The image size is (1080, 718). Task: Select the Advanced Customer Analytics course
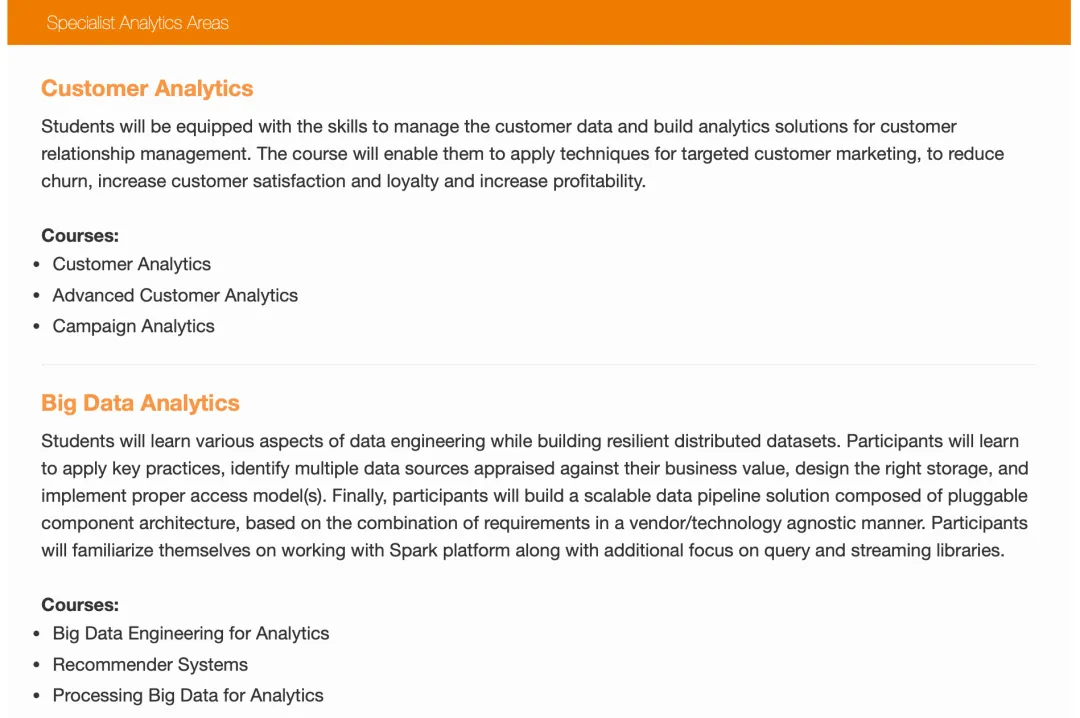[x=175, y=295]
